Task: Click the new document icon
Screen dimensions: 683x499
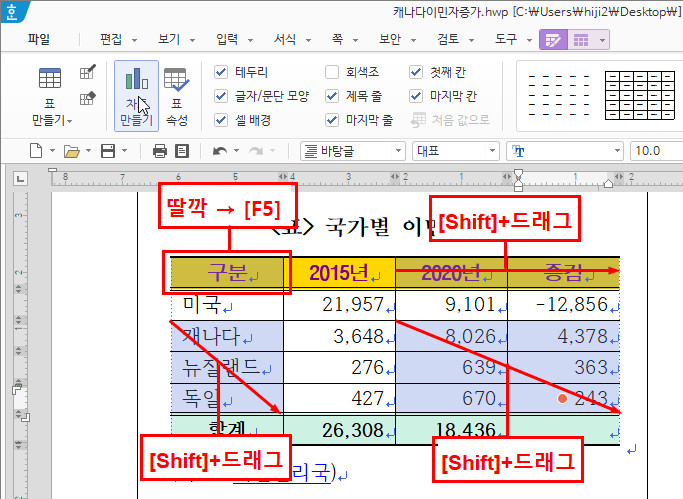Action: pyautogui.click(x=36, y=151)
